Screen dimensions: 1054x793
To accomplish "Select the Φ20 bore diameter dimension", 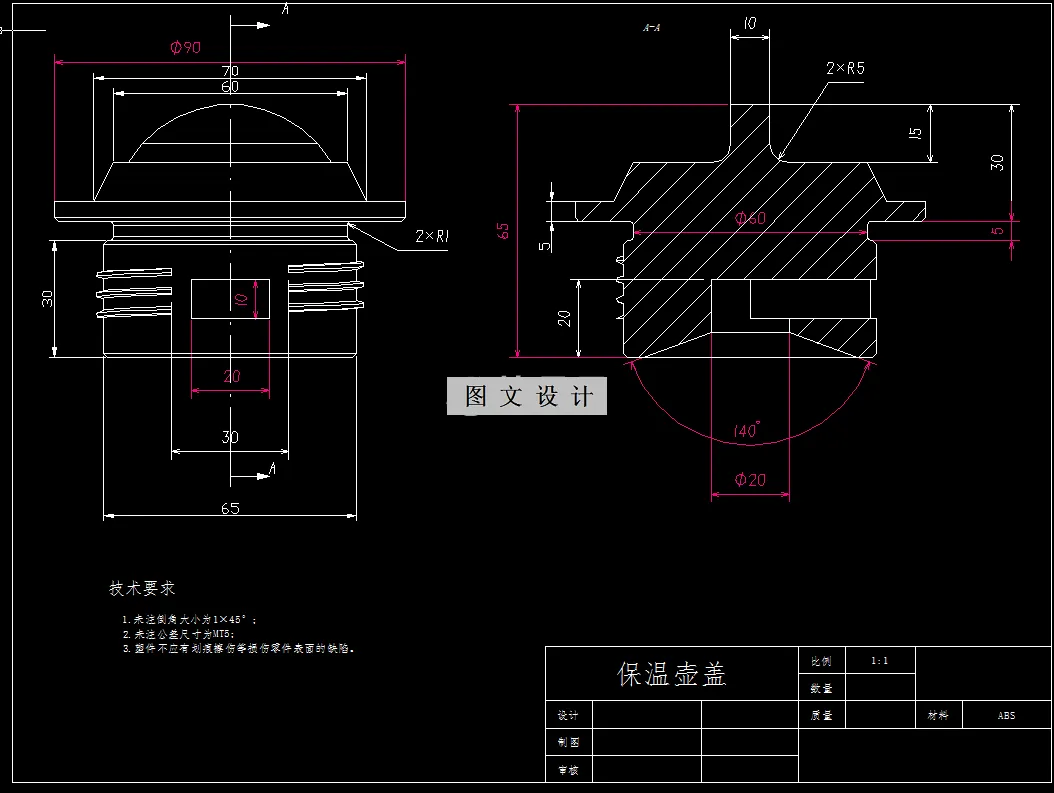I will coord(749,480).
